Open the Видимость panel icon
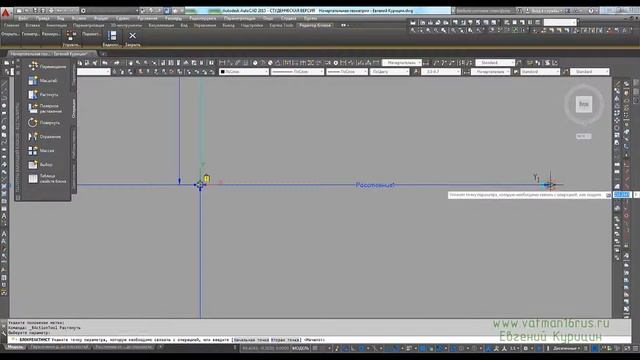The width and height of the screenshot is (640, 360). 112,36
